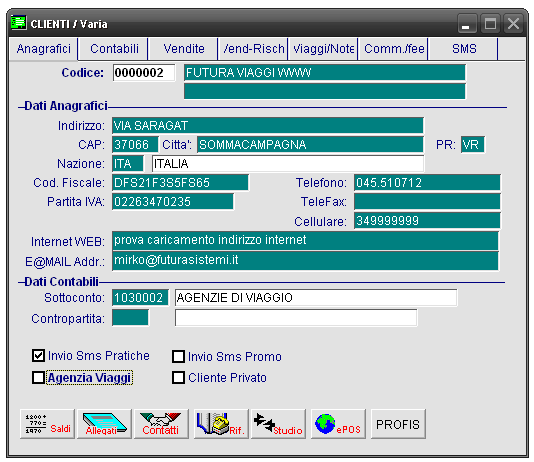Click the Telefono field 045.510712
Image resolution: width=534 pixels, height=462 pixels.
(427, 183)
